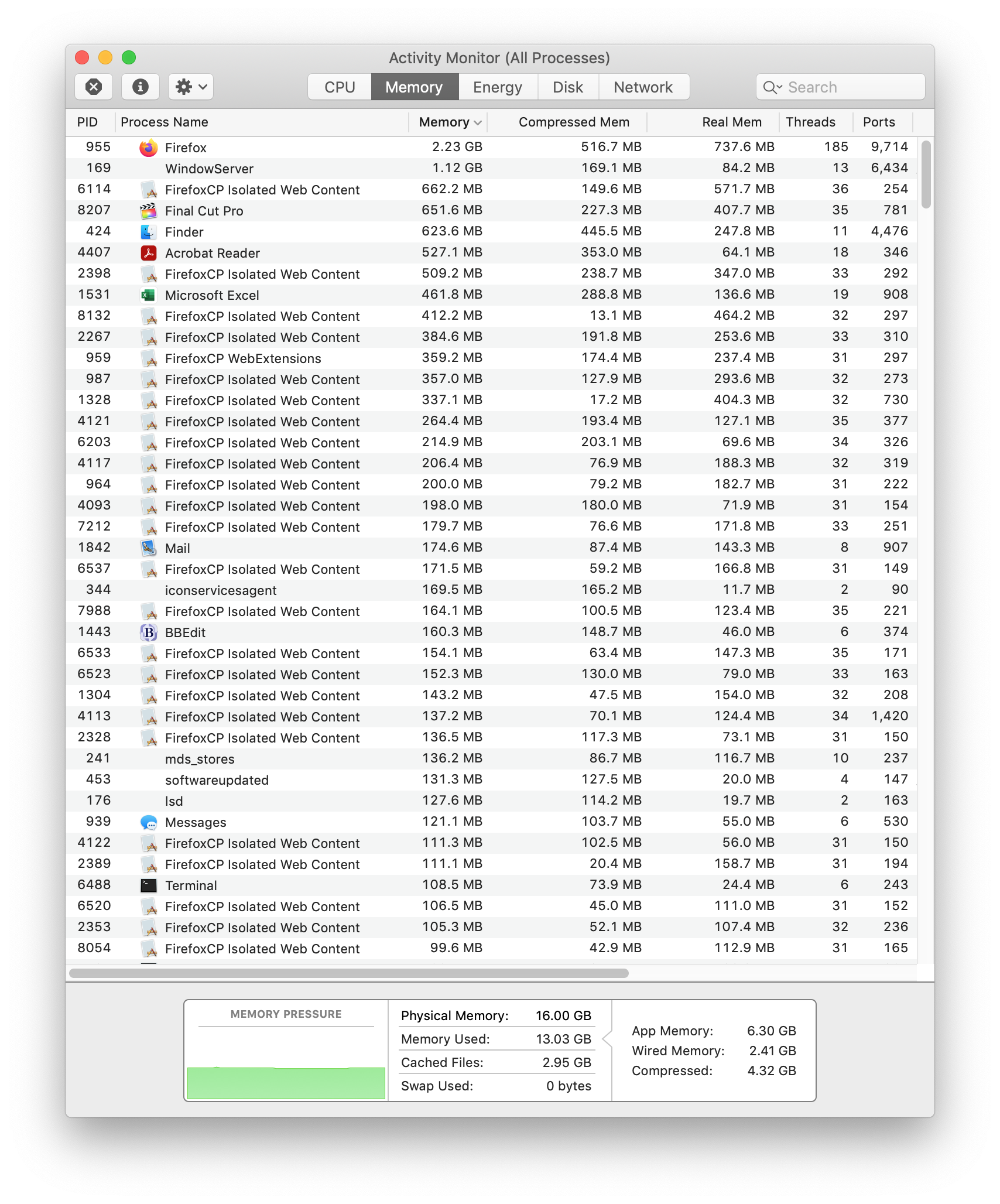Click the Terminal app icon

149,885
